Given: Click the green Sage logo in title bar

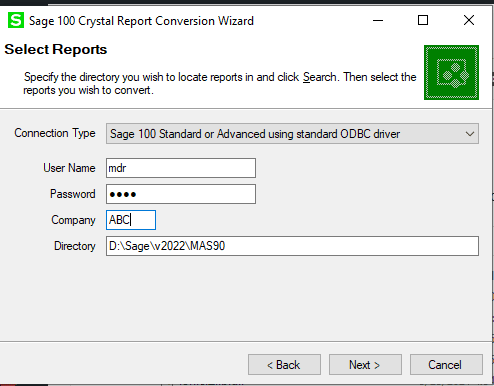Looking at the screenshot, I should tap(16, 21).
